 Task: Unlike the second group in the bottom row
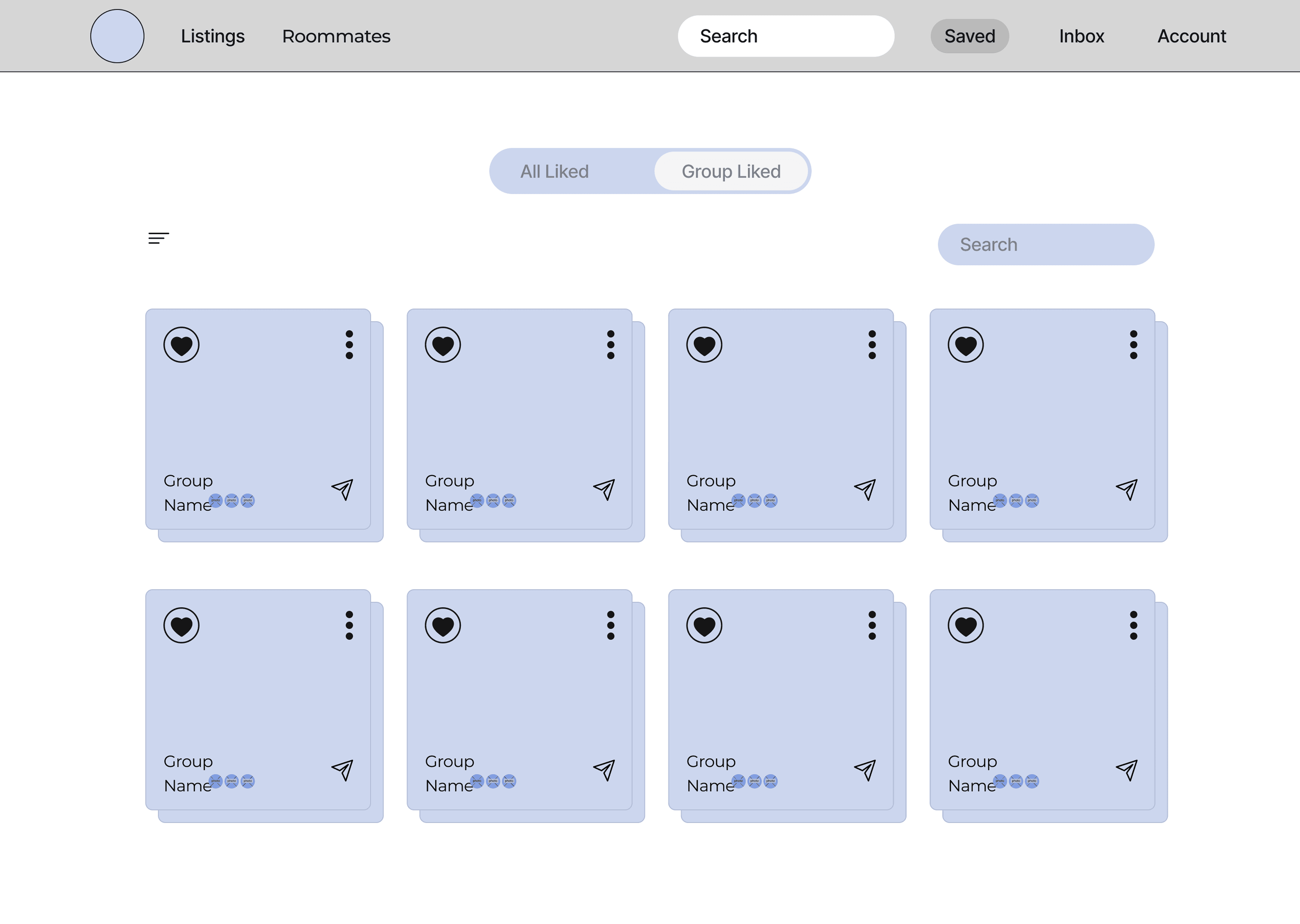click(x=443, y=625)
